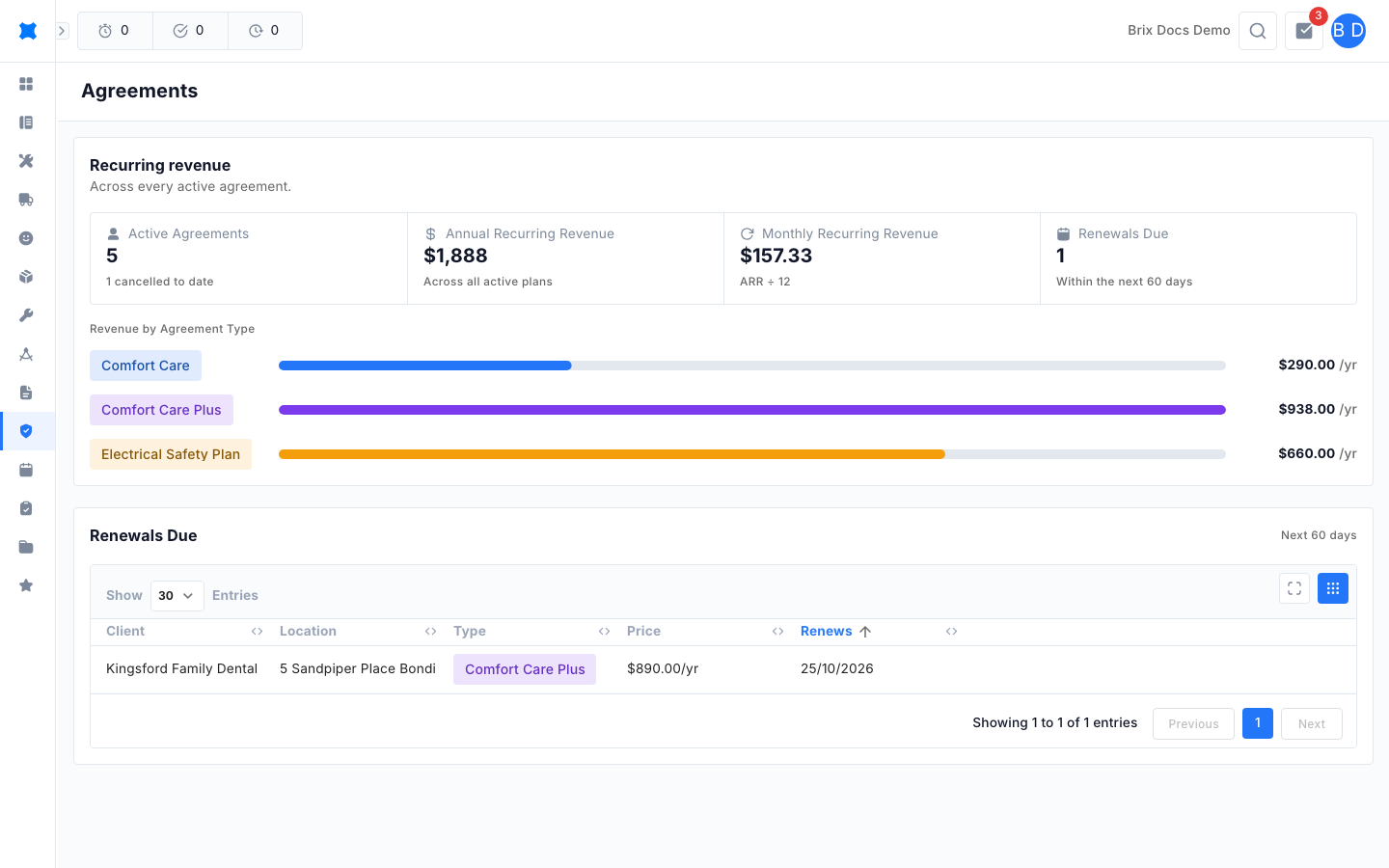This screenshot has width=1389, height=868.
Task: Open the smiley face customers icon
Action: coord(26,238)
